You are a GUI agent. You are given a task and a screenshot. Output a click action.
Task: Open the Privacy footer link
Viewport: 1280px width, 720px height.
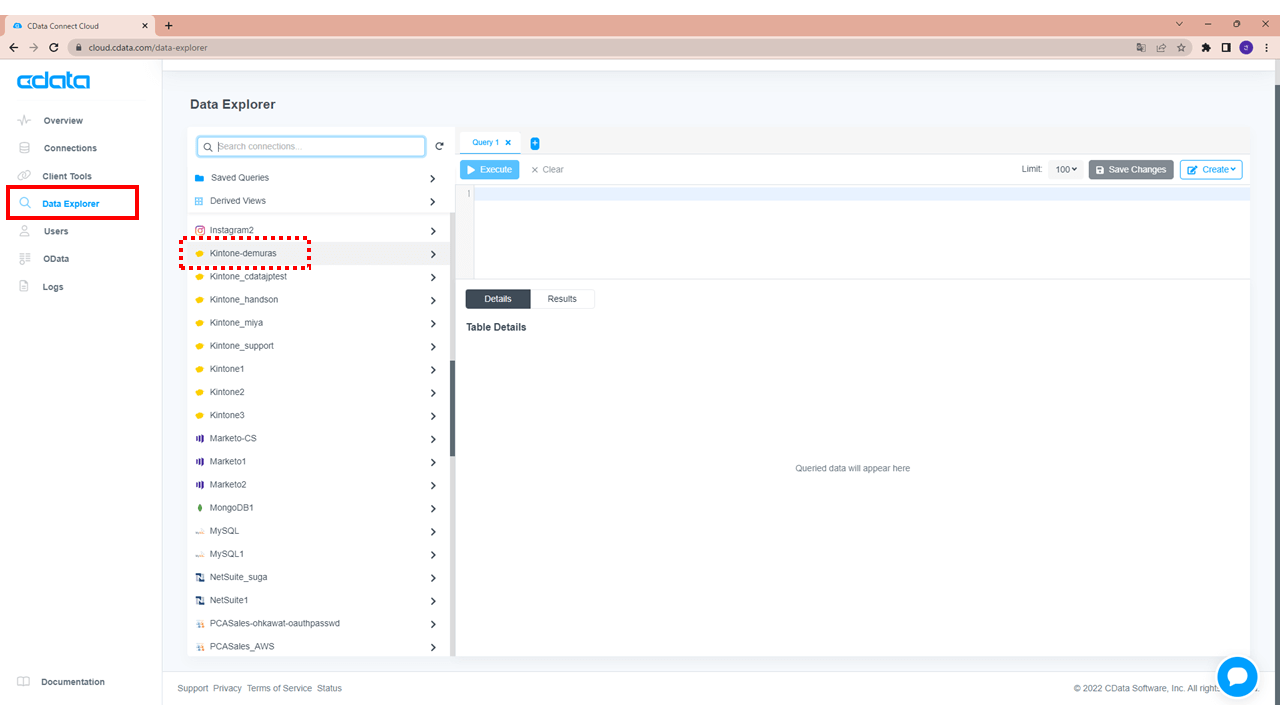click(x=227, y=688)
